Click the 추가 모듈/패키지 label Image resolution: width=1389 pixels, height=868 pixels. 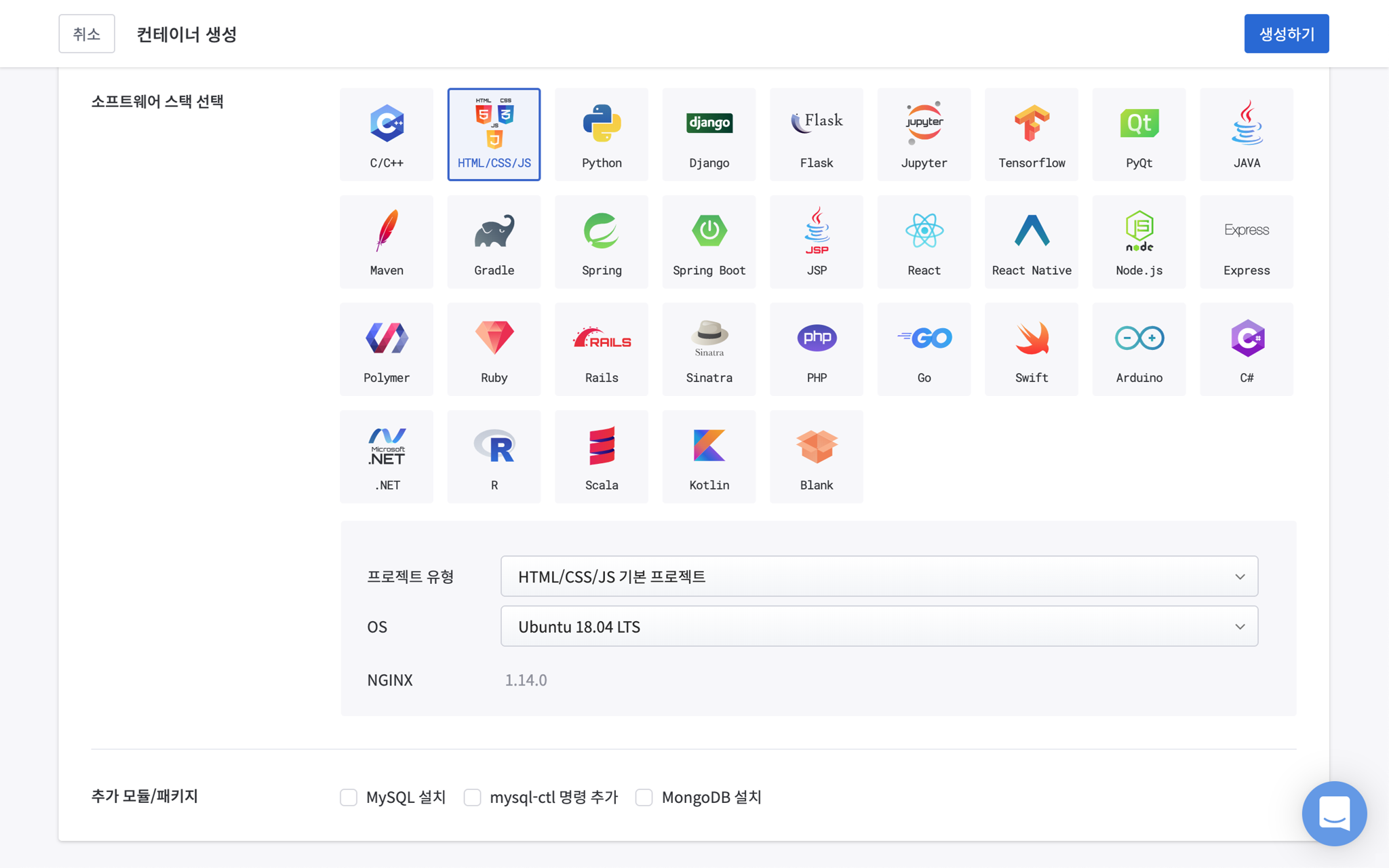tap(144, 796)
